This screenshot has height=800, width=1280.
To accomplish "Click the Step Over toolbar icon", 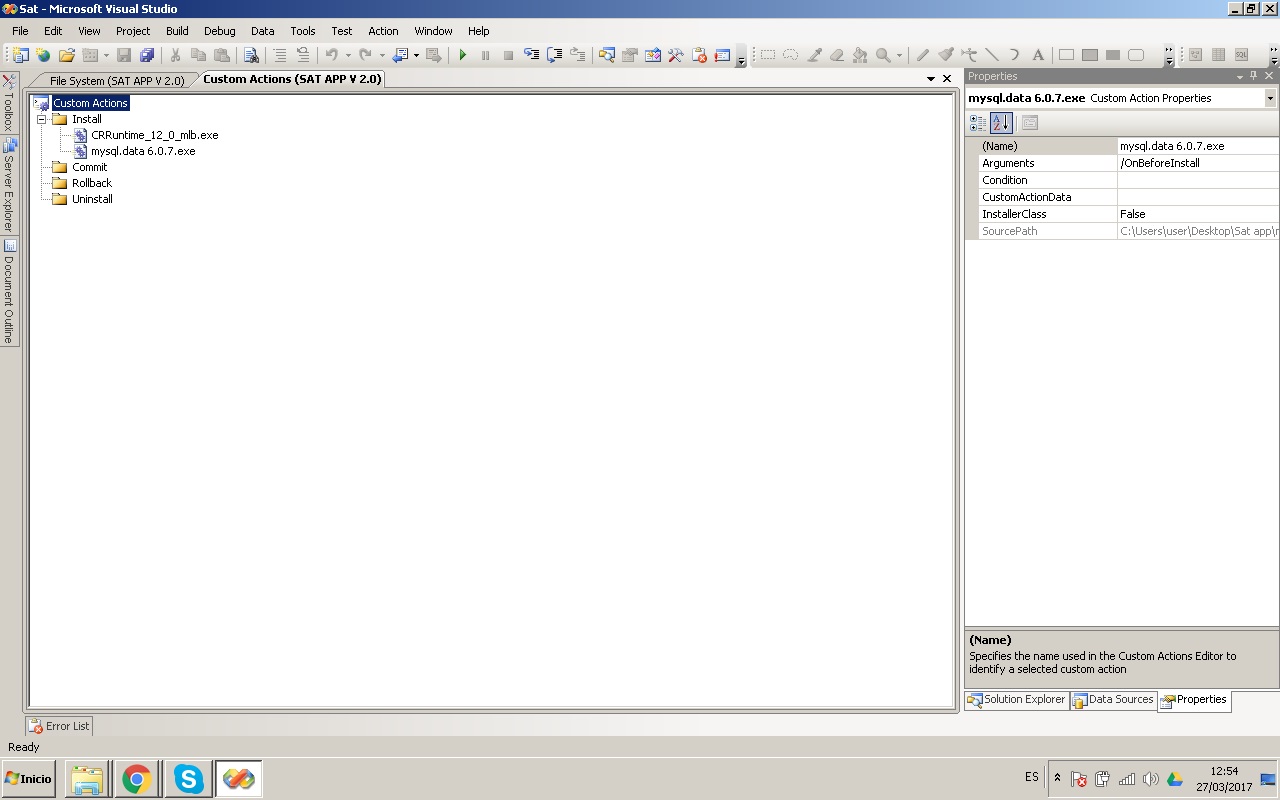I will (x=554, y=55).
